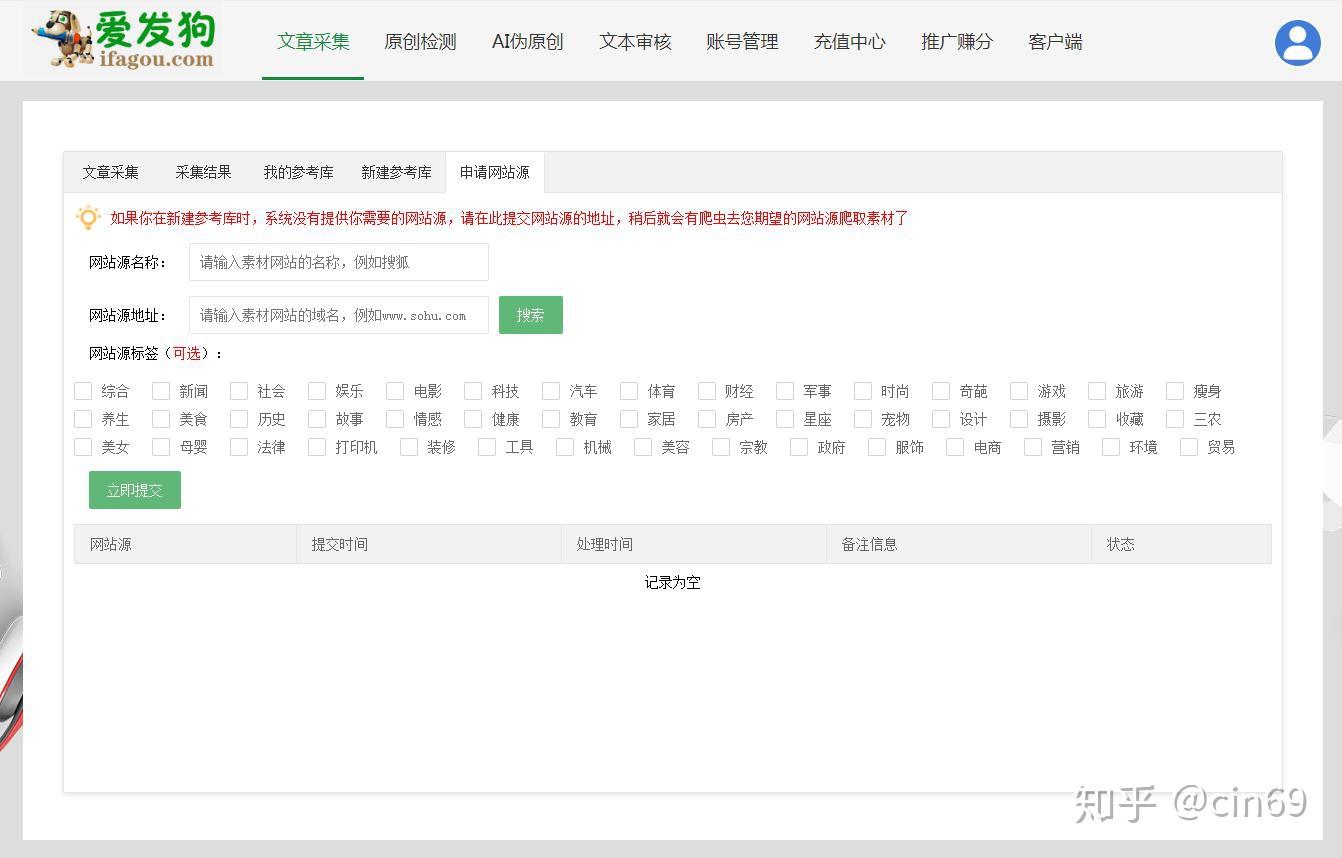Tick the 新闻 tag checkbox
The width and height of the screenshot is (1342, 858).
pyautogui.click(x=161, y=391)
